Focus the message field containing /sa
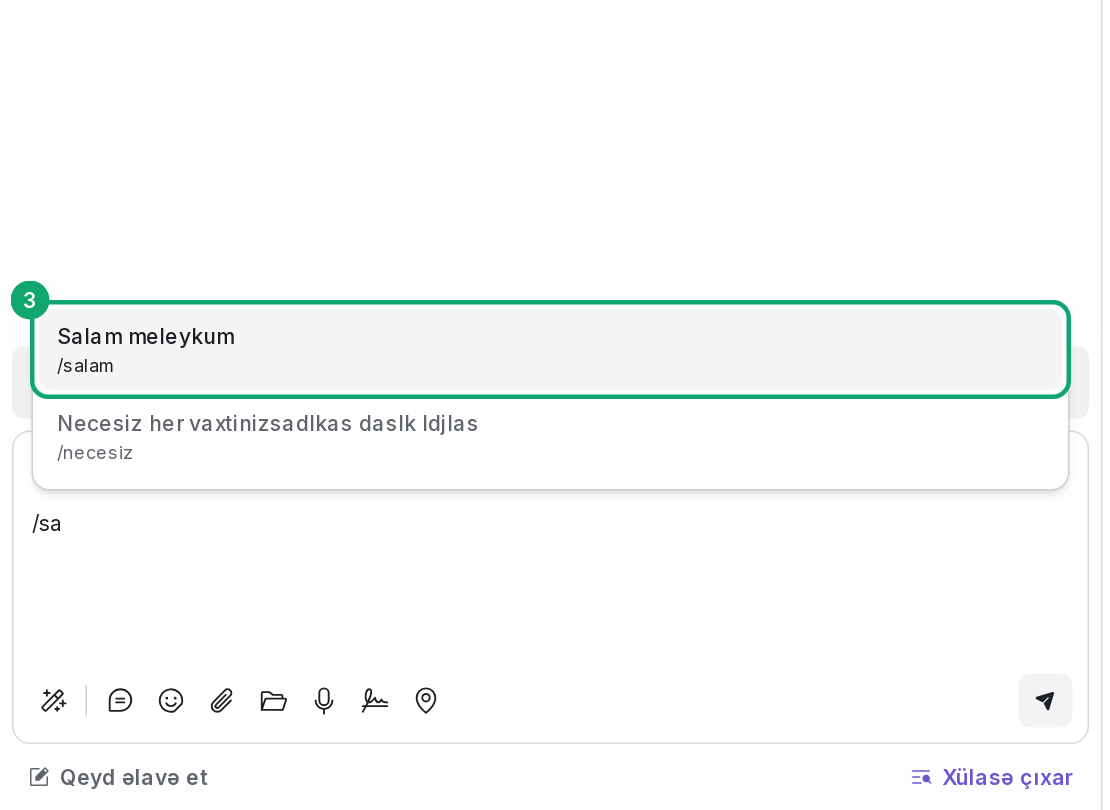 (550, 552)
